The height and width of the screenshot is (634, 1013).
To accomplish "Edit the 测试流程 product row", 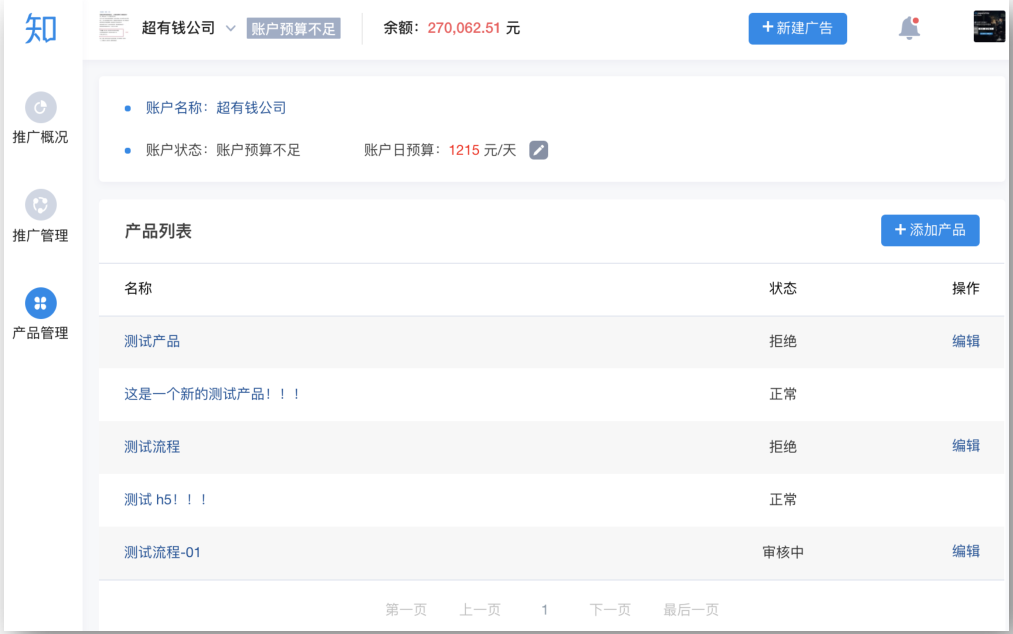I will (x=965, y=446).
